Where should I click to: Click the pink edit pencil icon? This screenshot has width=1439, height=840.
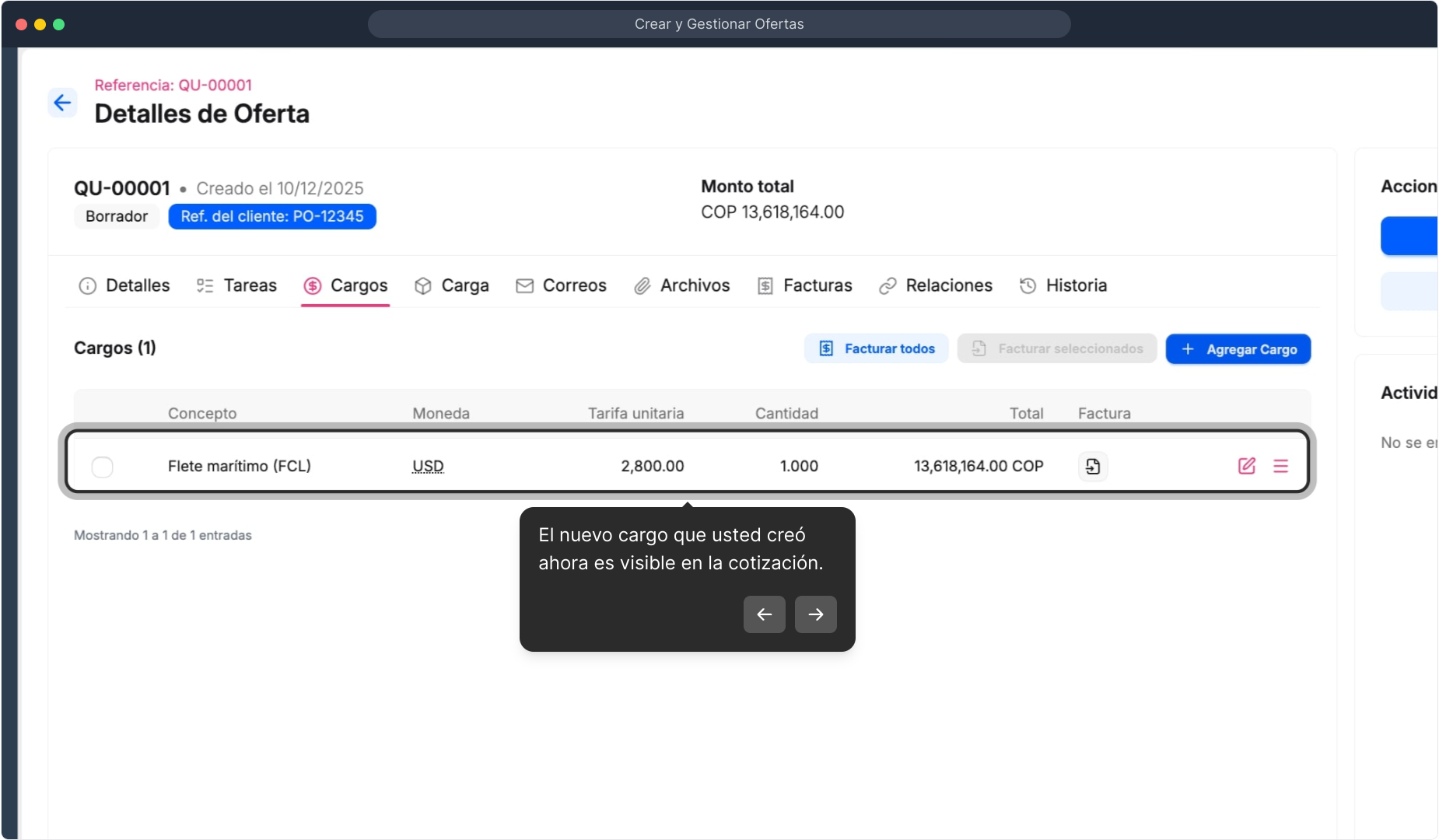[1246, 466]
